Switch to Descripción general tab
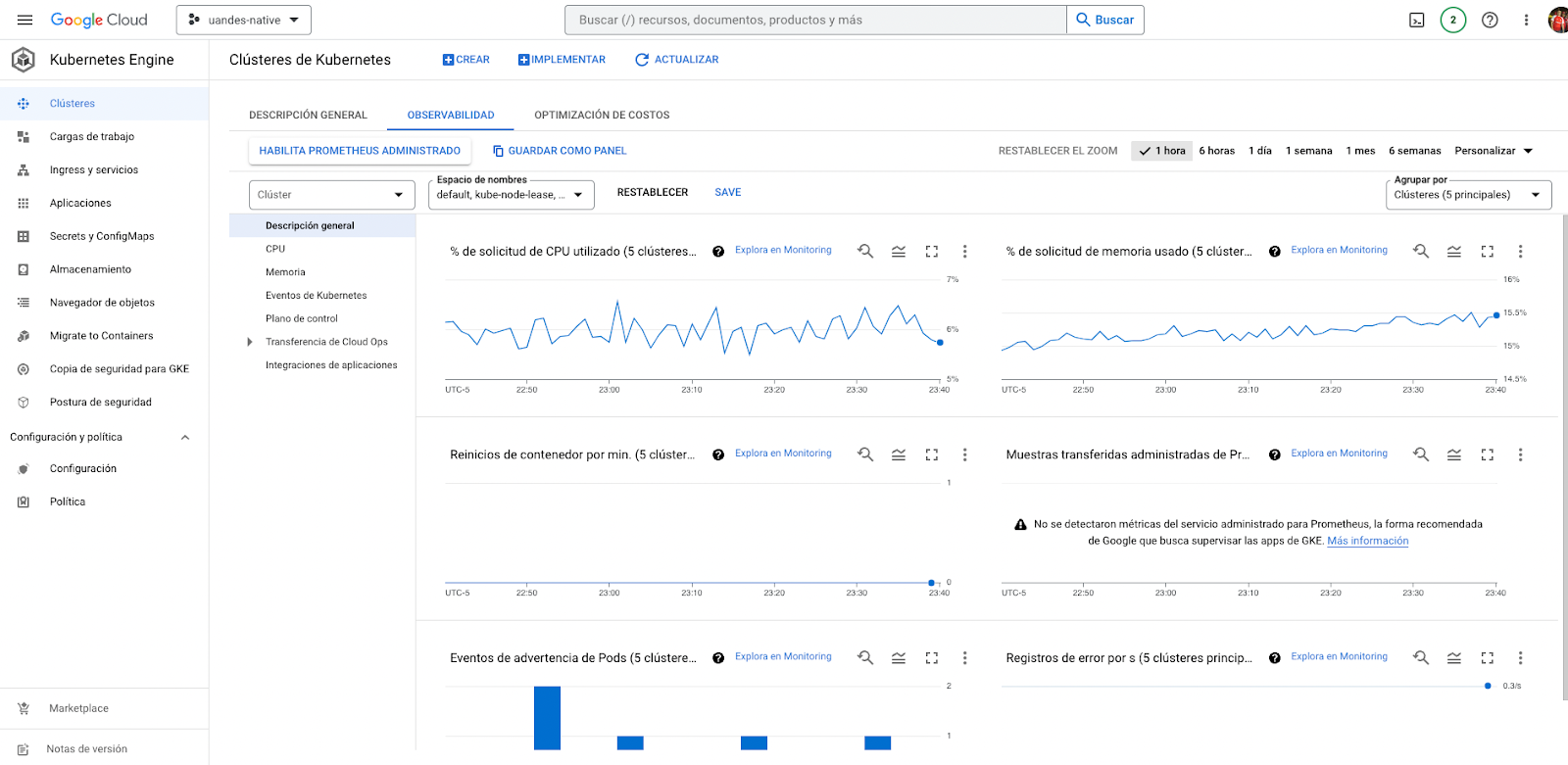The height and width of the screenshot is (765, 1568). coord(308,116)
